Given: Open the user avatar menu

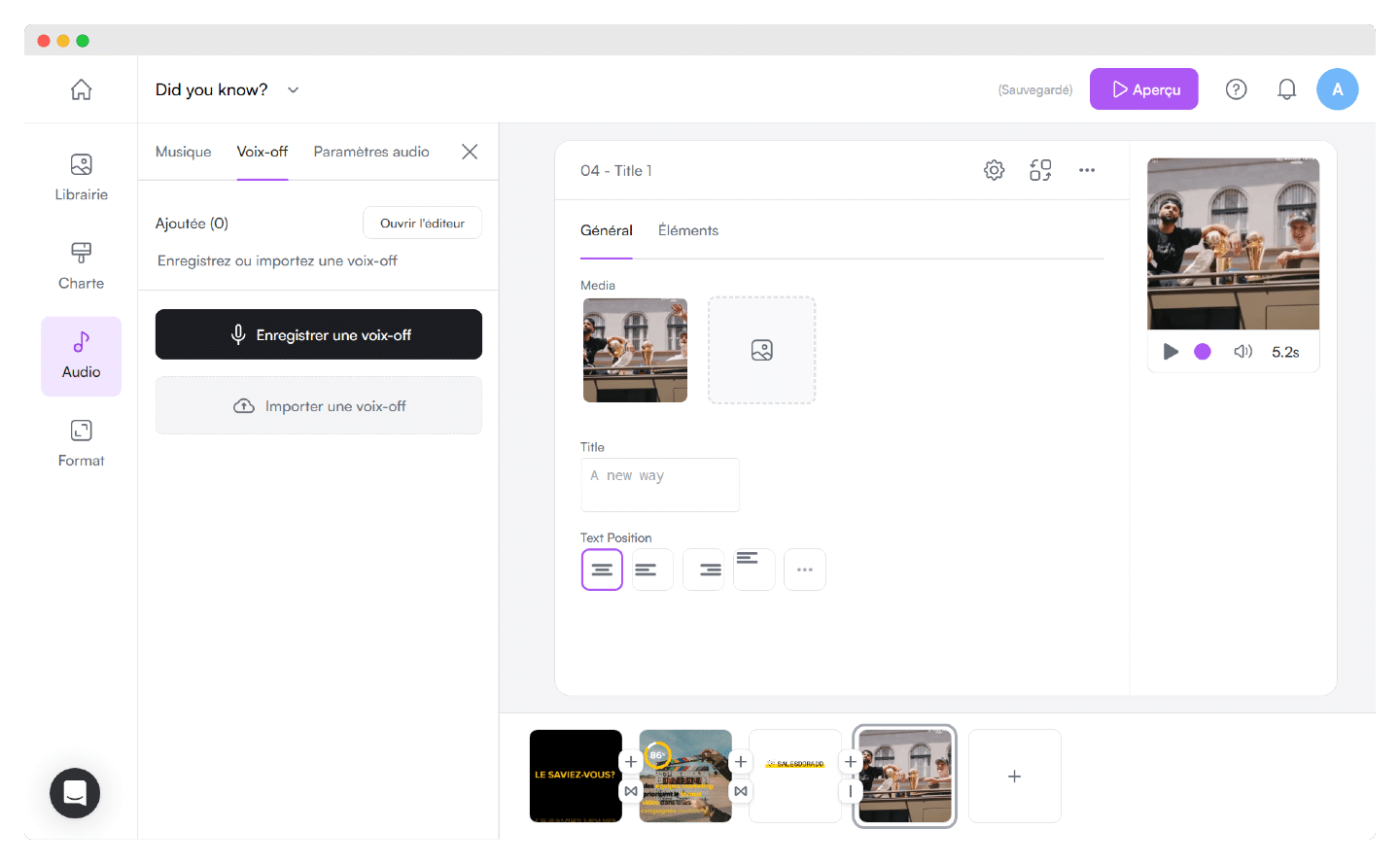Looking at the screenshot, I should pos(1338,89).
